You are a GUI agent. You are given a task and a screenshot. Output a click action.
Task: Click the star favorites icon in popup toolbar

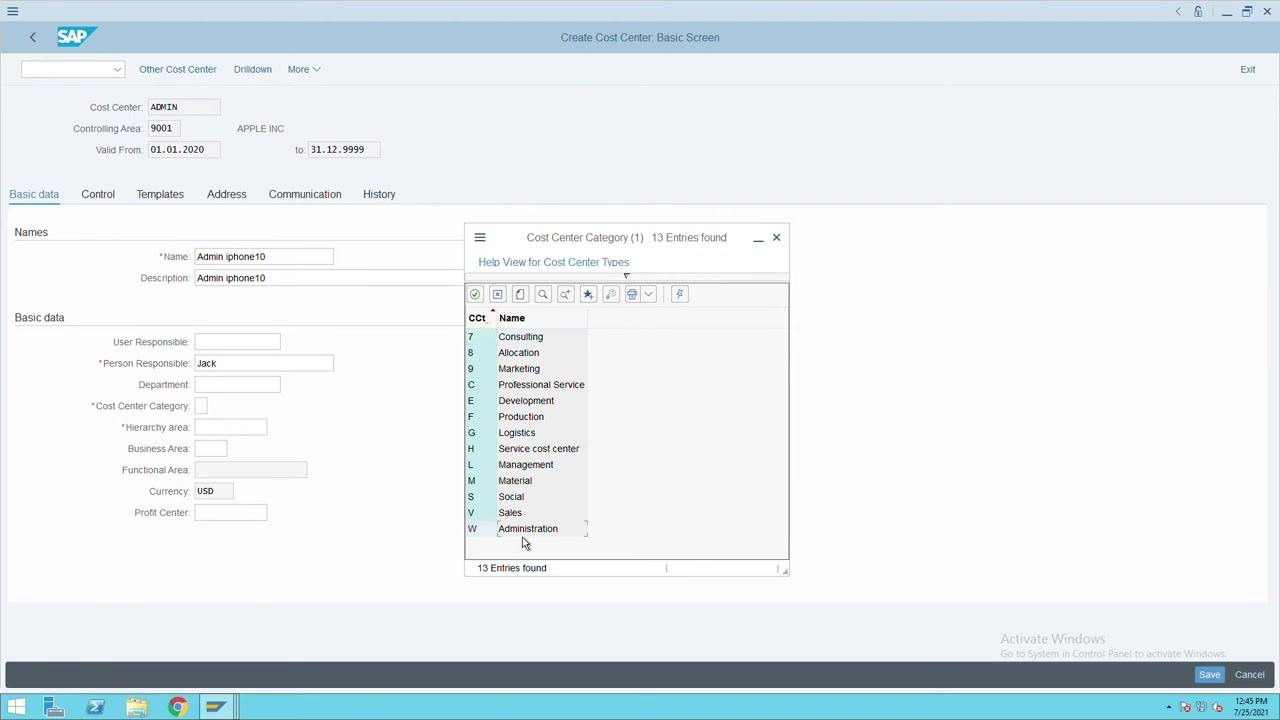tap(588, 294)
